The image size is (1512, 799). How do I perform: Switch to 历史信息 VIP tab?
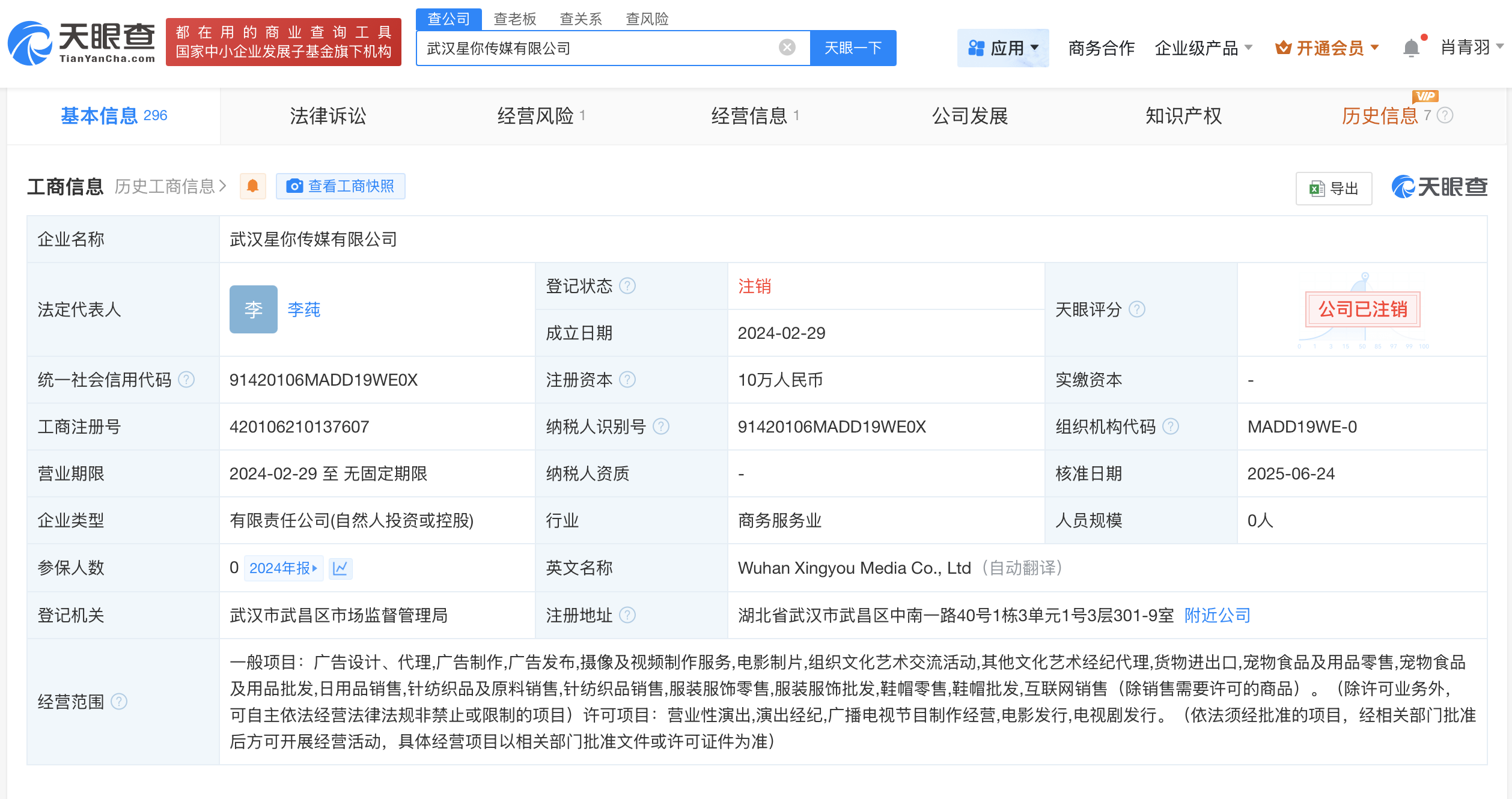click(1380, 116)
